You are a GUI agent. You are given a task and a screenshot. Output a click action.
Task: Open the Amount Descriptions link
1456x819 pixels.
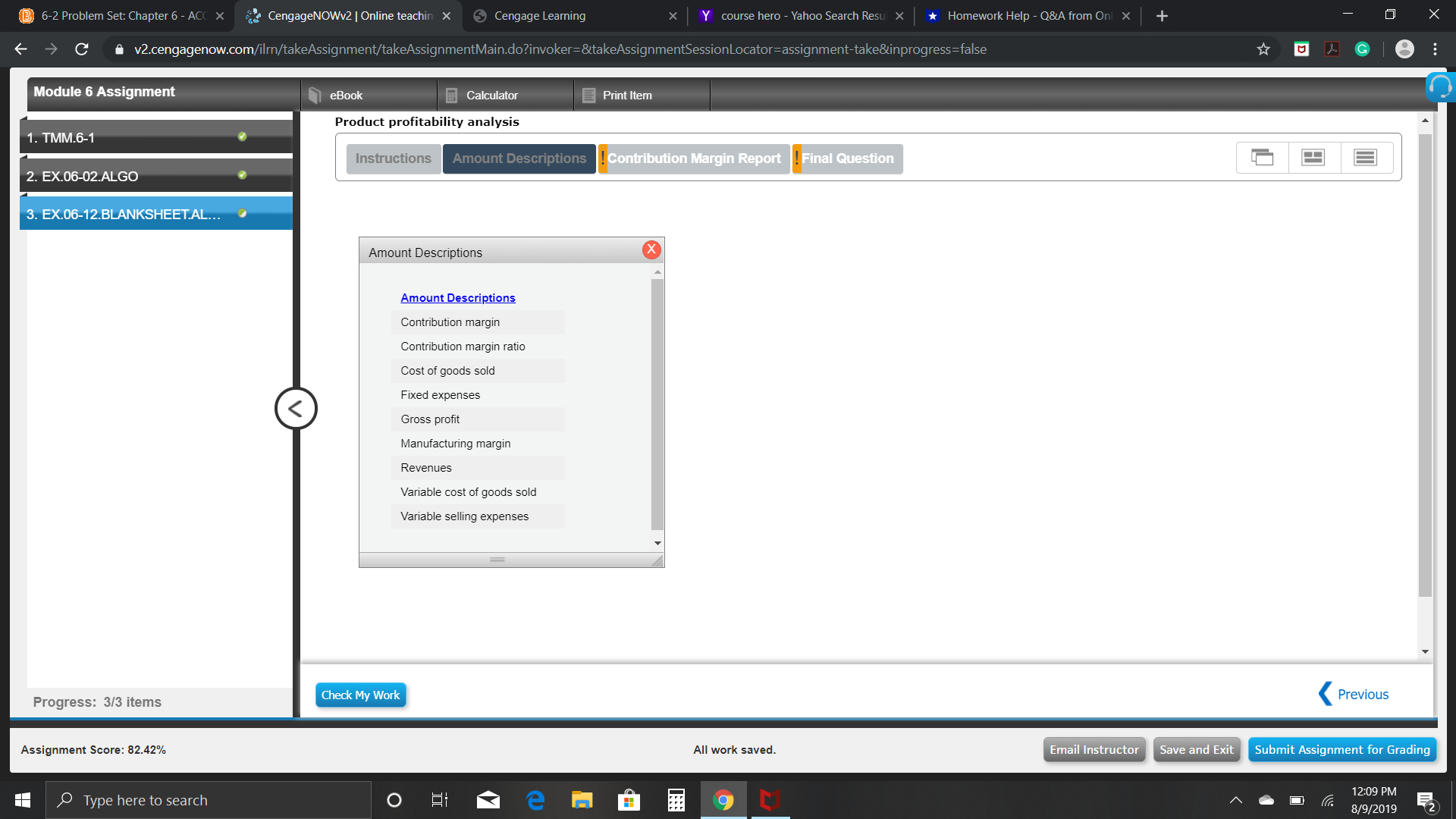(x=458, y=297)
